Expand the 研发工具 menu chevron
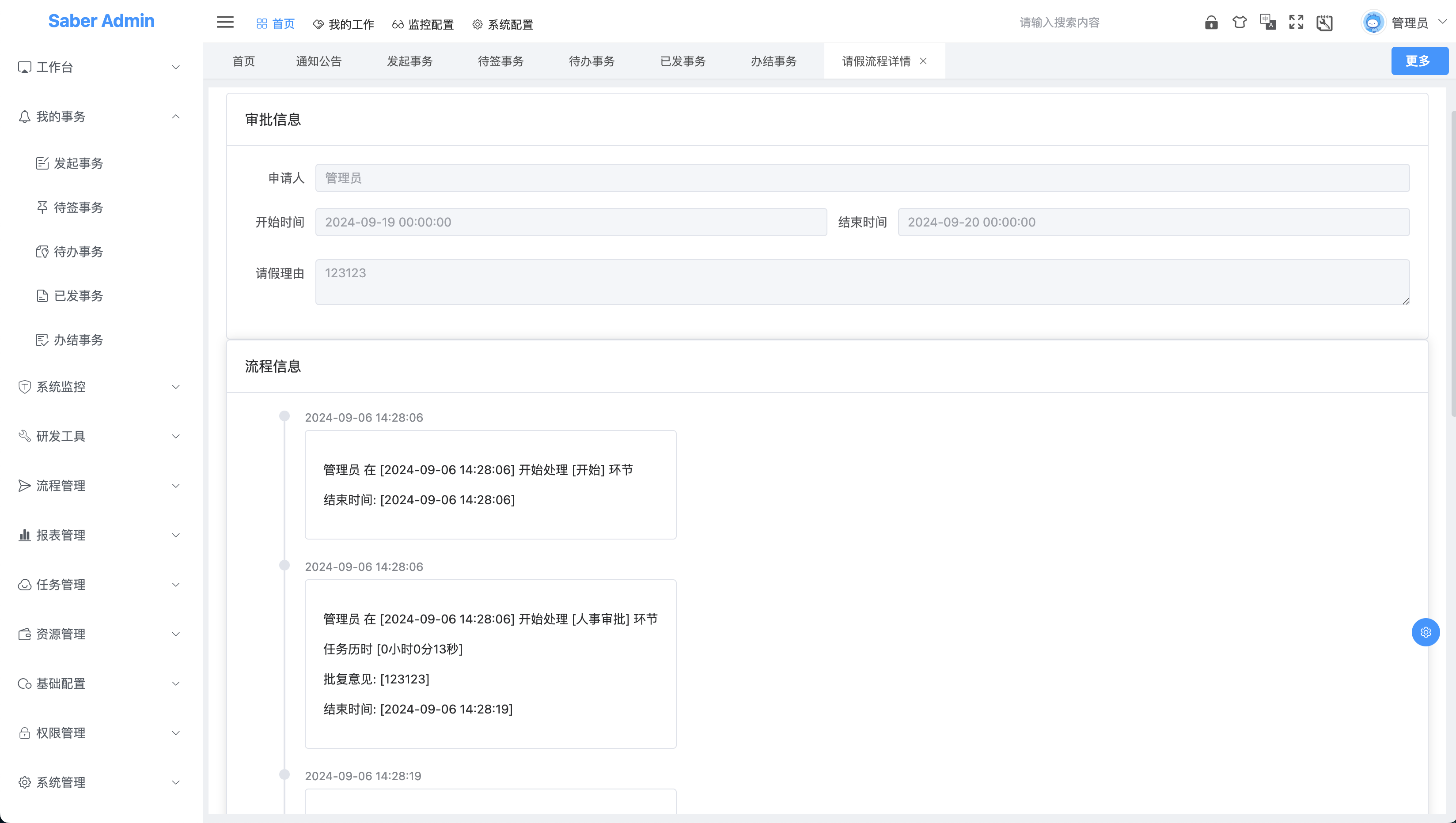Image resolution: width=1456 pixels, height=823 pixels. tap(176, 436)
